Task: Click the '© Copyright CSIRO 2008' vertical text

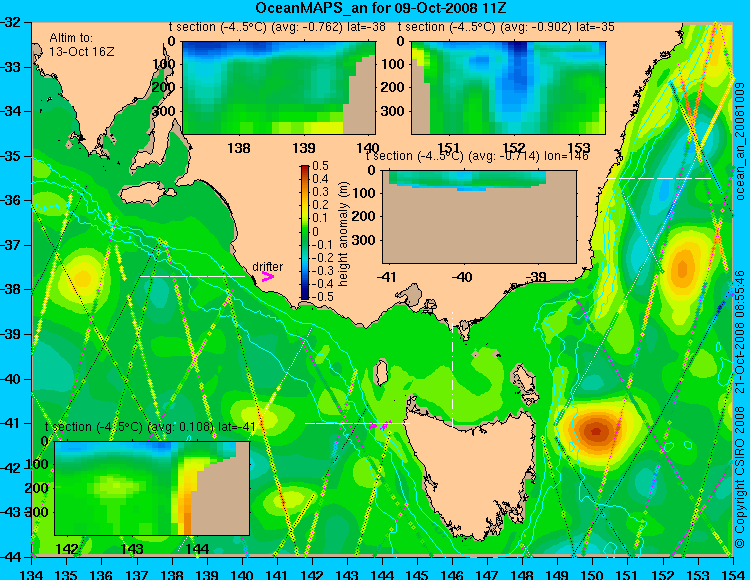Action: [x=740, y=477]
